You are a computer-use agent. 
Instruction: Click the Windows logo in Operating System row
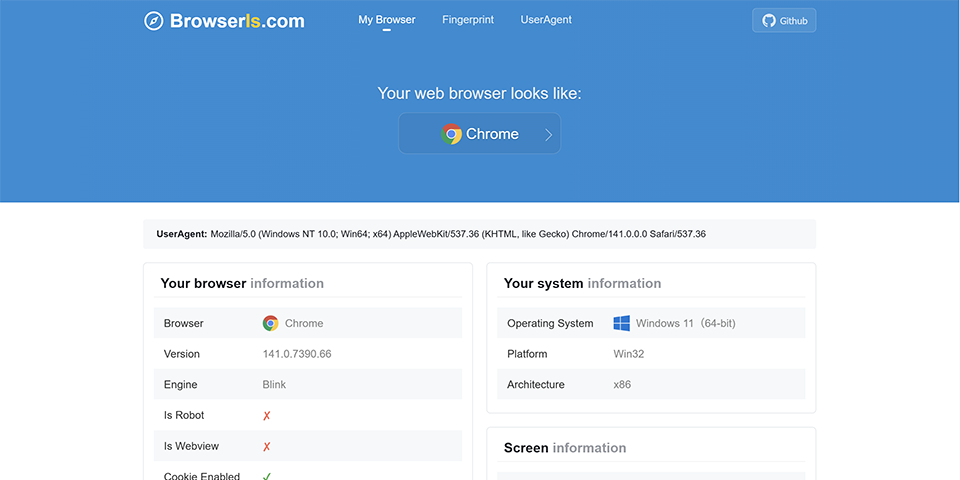[x=621, y=323]
